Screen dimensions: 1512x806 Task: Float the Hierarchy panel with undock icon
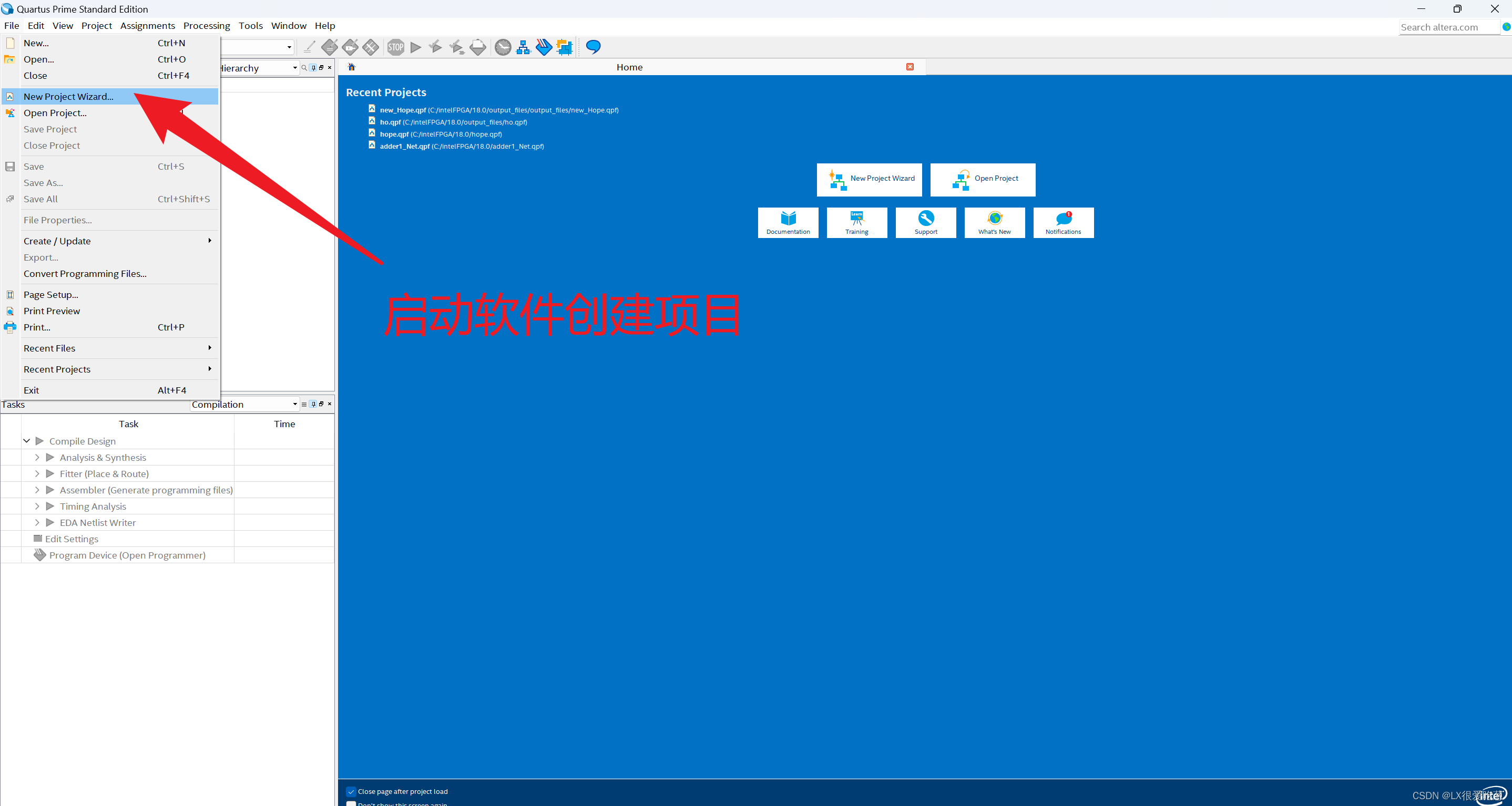[321, 68]
